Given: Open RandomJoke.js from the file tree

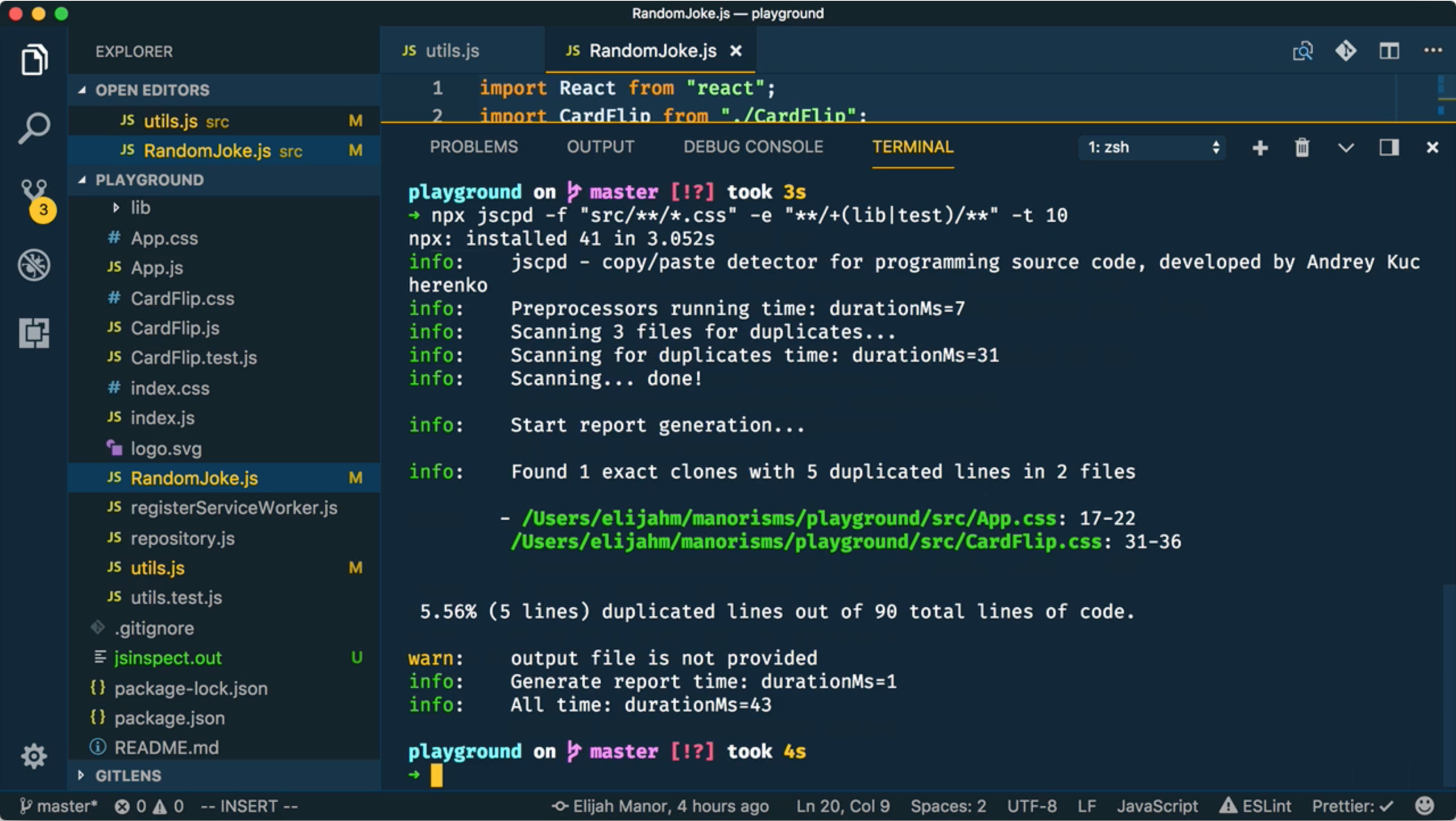Looking at the screenshot, I should (195, 478).
